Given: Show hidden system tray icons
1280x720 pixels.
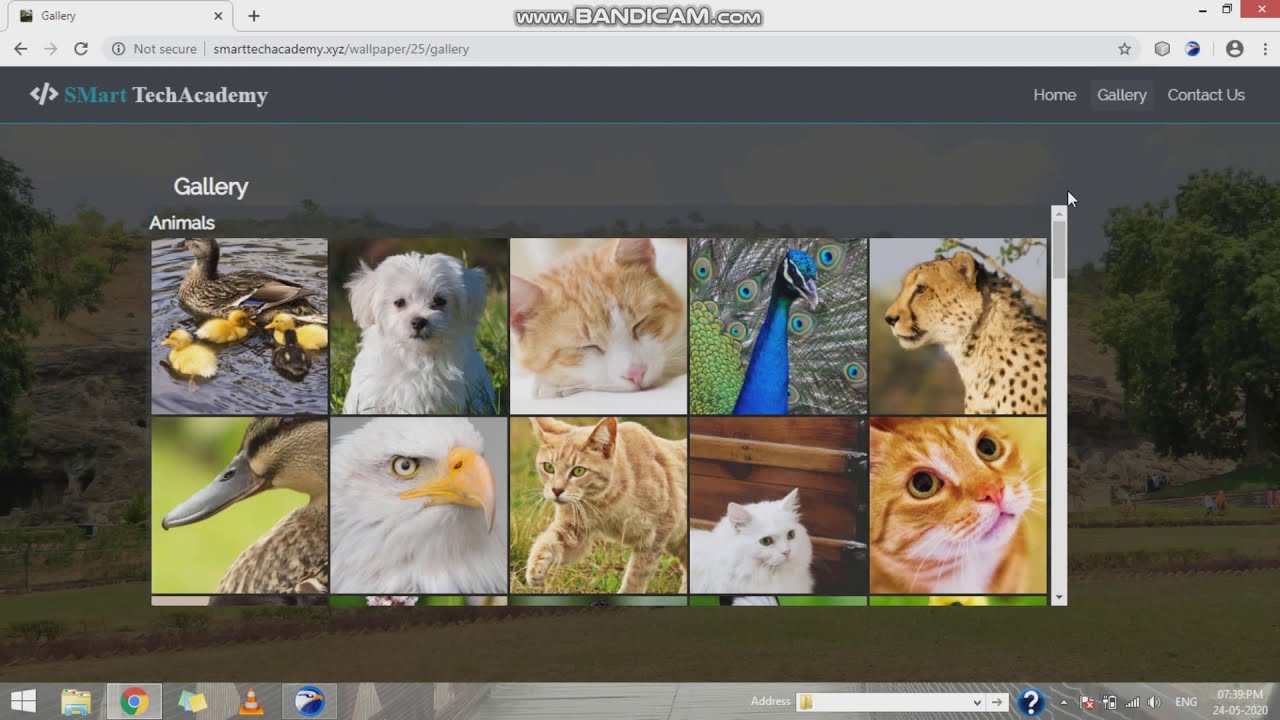Looking at the screenshot, I should pyautogui.click(x=1063, y=702).
